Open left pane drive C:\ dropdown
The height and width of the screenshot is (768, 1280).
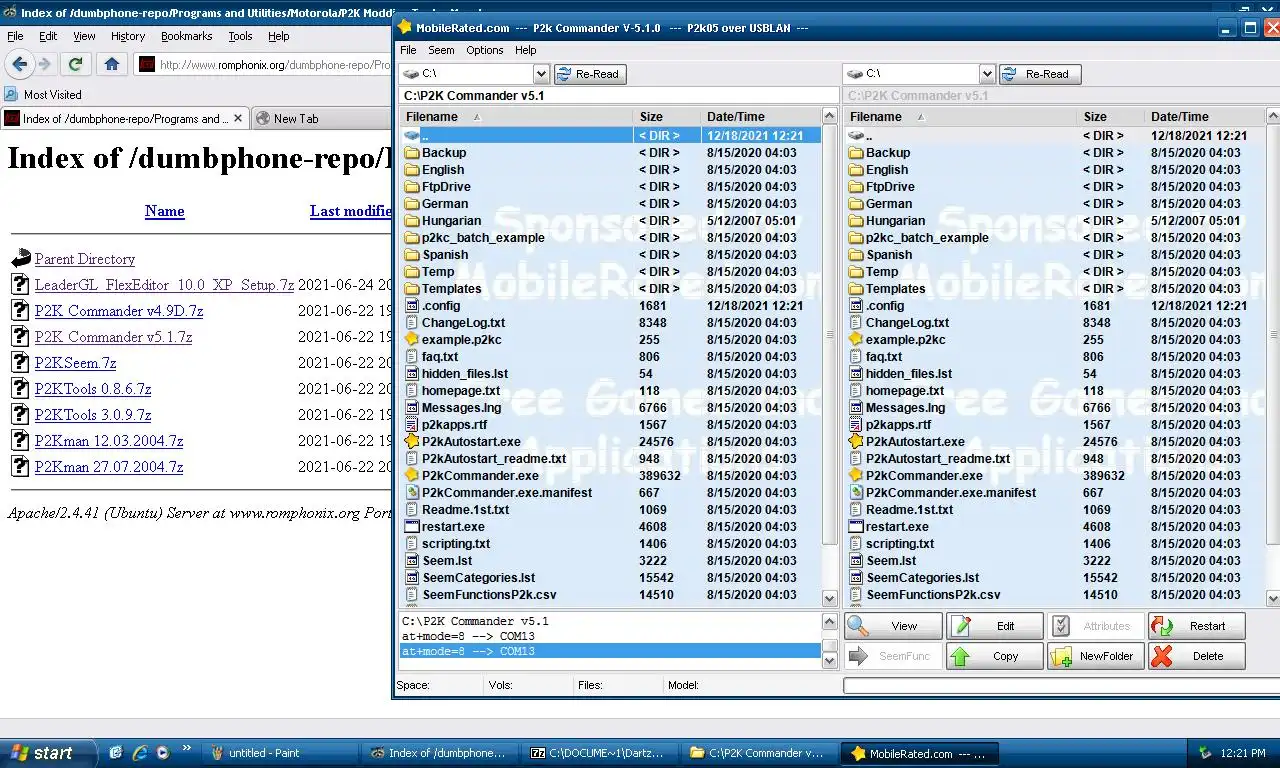click(541, 74)
